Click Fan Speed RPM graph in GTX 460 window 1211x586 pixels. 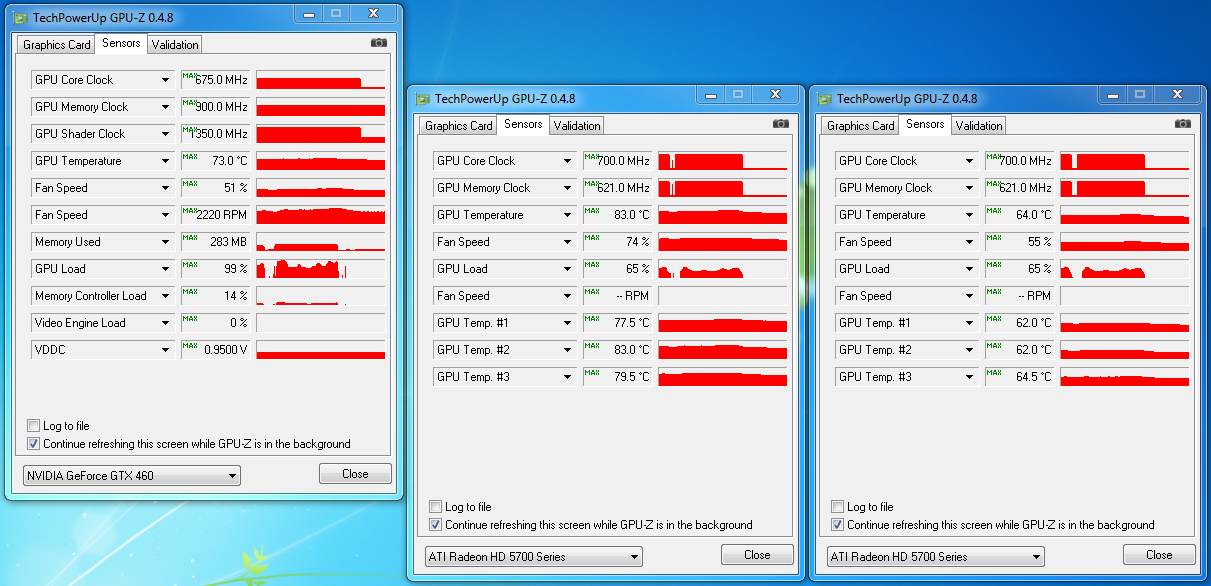click(x=321, y=215)
